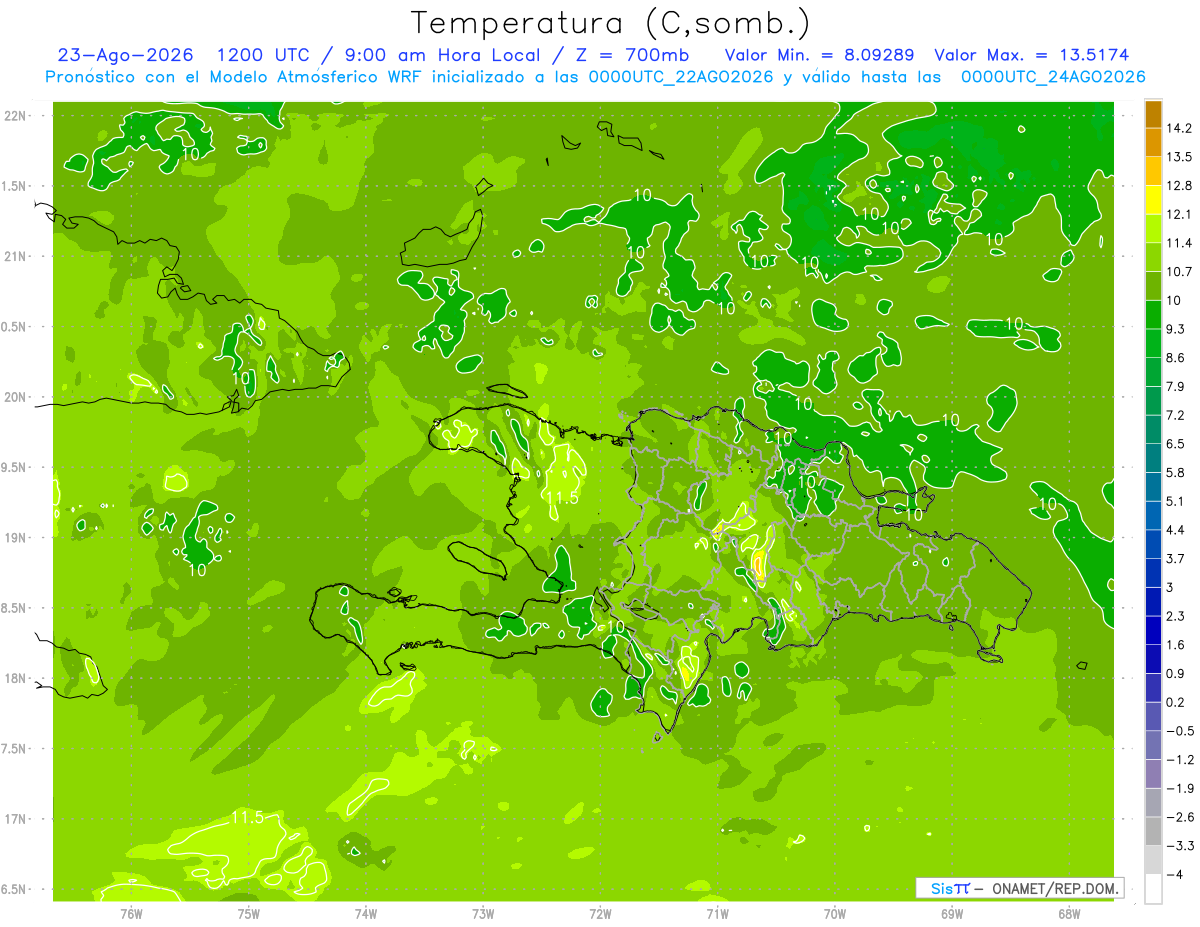1200x927 pixels.
Task: Click the "12.1" color scale label
Action: click(1179, 214)
